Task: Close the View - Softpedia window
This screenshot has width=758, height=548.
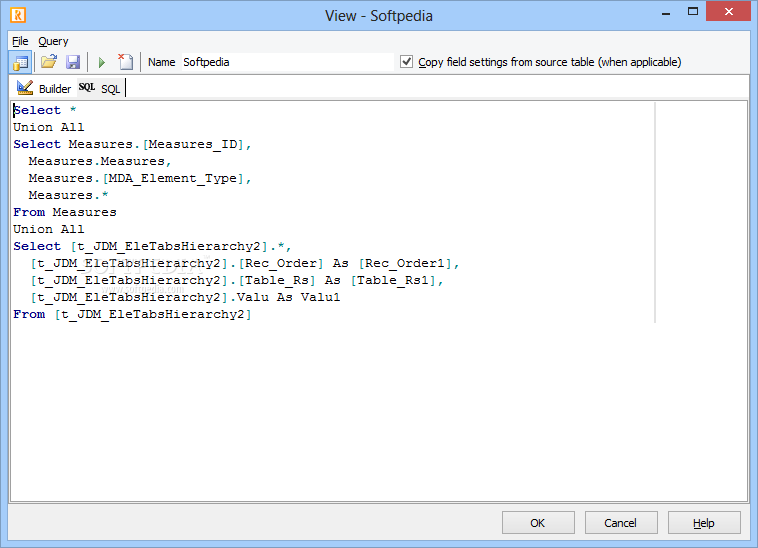Action: point(729,12)
